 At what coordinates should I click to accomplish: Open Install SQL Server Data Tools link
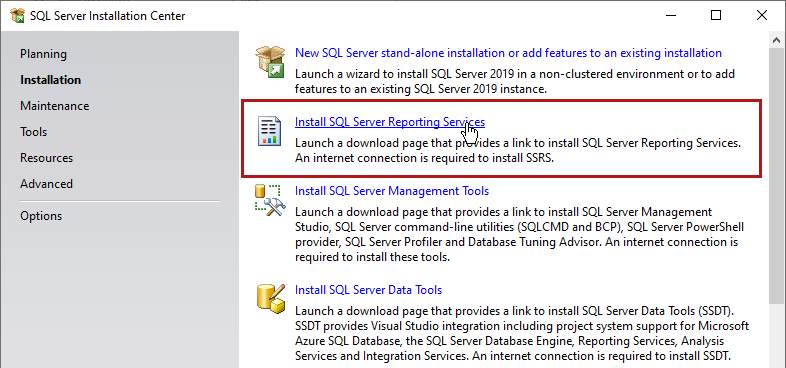368,290
